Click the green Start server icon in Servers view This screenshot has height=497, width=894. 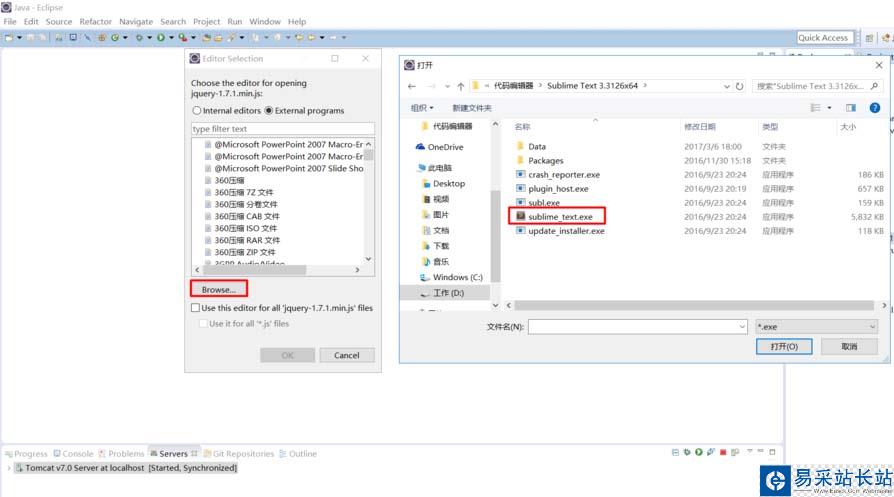tap(698, 452)
